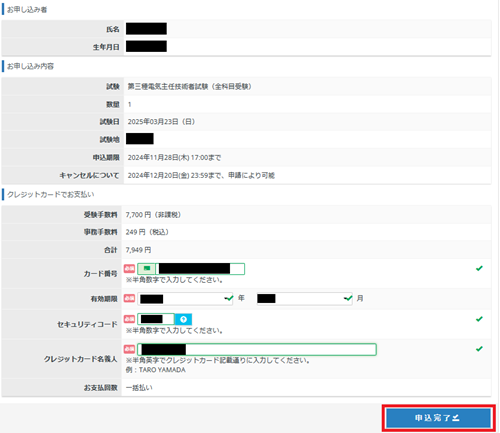Click the card brand icon in card number field
Screen dimensions: 500x433
[x=146, y=269]
